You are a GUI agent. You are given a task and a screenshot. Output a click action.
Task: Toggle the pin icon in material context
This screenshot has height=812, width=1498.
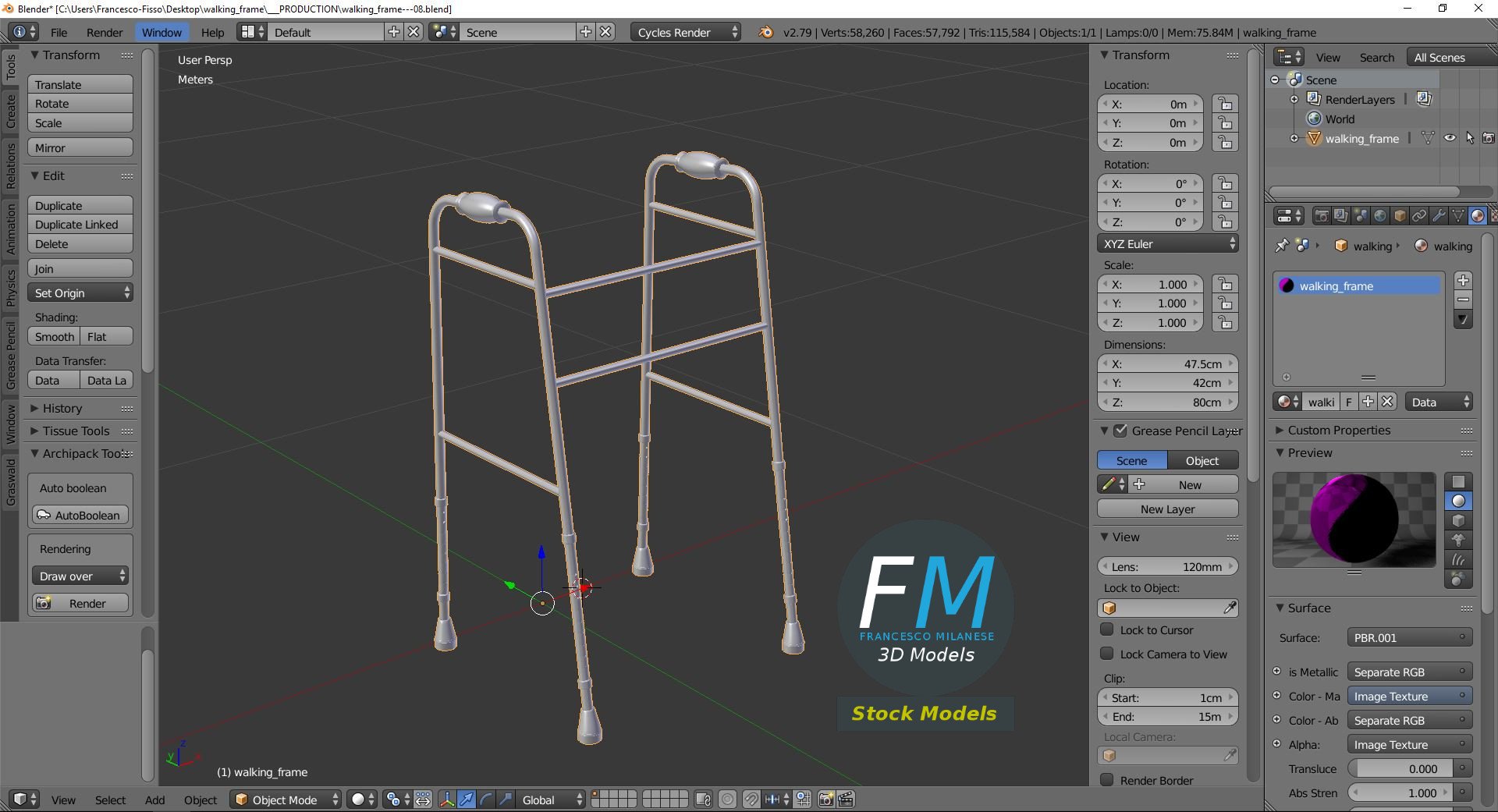1282,246
